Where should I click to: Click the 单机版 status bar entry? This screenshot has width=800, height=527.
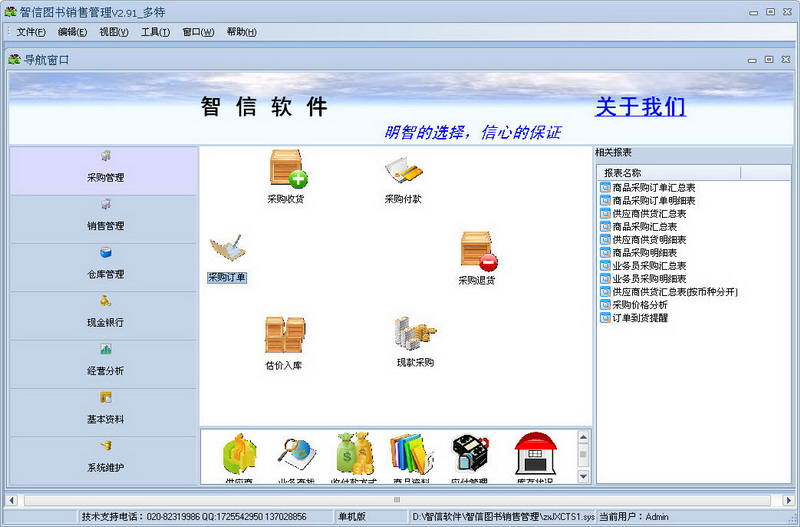tap(352, 516)
